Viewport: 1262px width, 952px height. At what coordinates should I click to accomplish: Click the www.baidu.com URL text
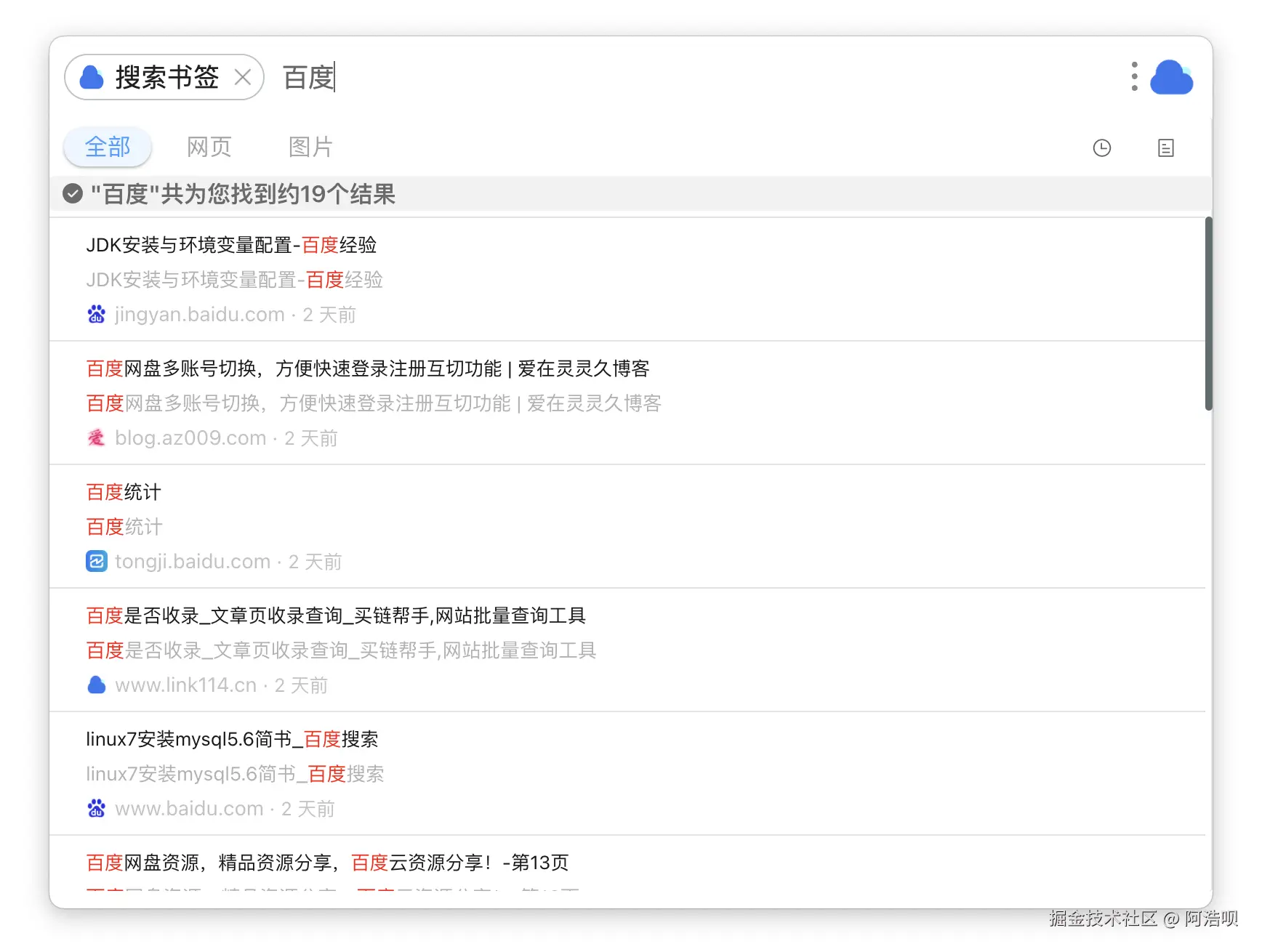pos(189,809)
